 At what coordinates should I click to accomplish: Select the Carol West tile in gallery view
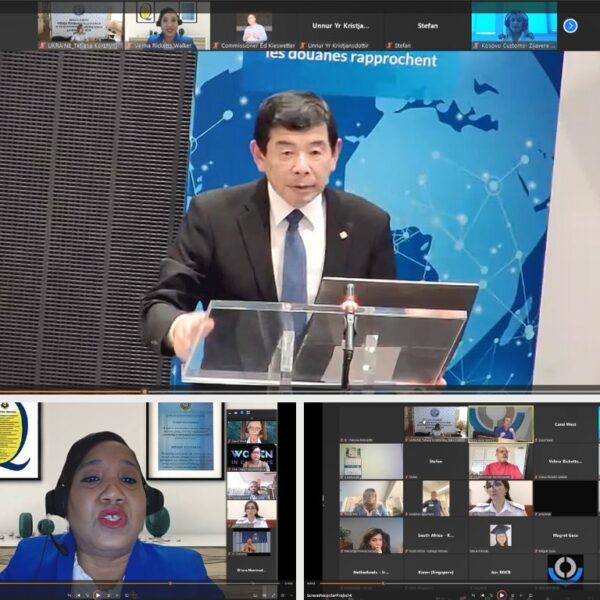coord(565,424)
